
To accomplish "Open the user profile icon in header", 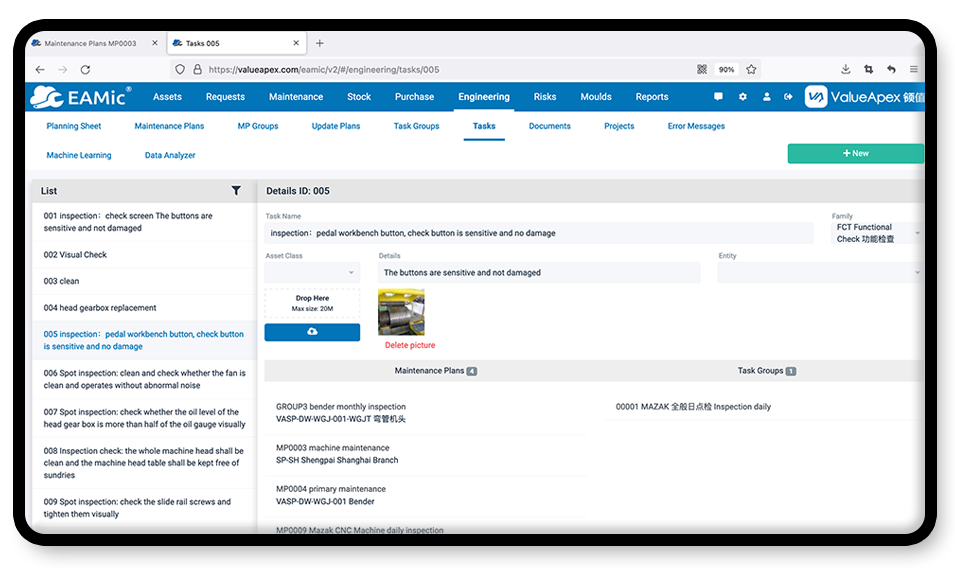I will pyautogui.click(x=766, y=97).
